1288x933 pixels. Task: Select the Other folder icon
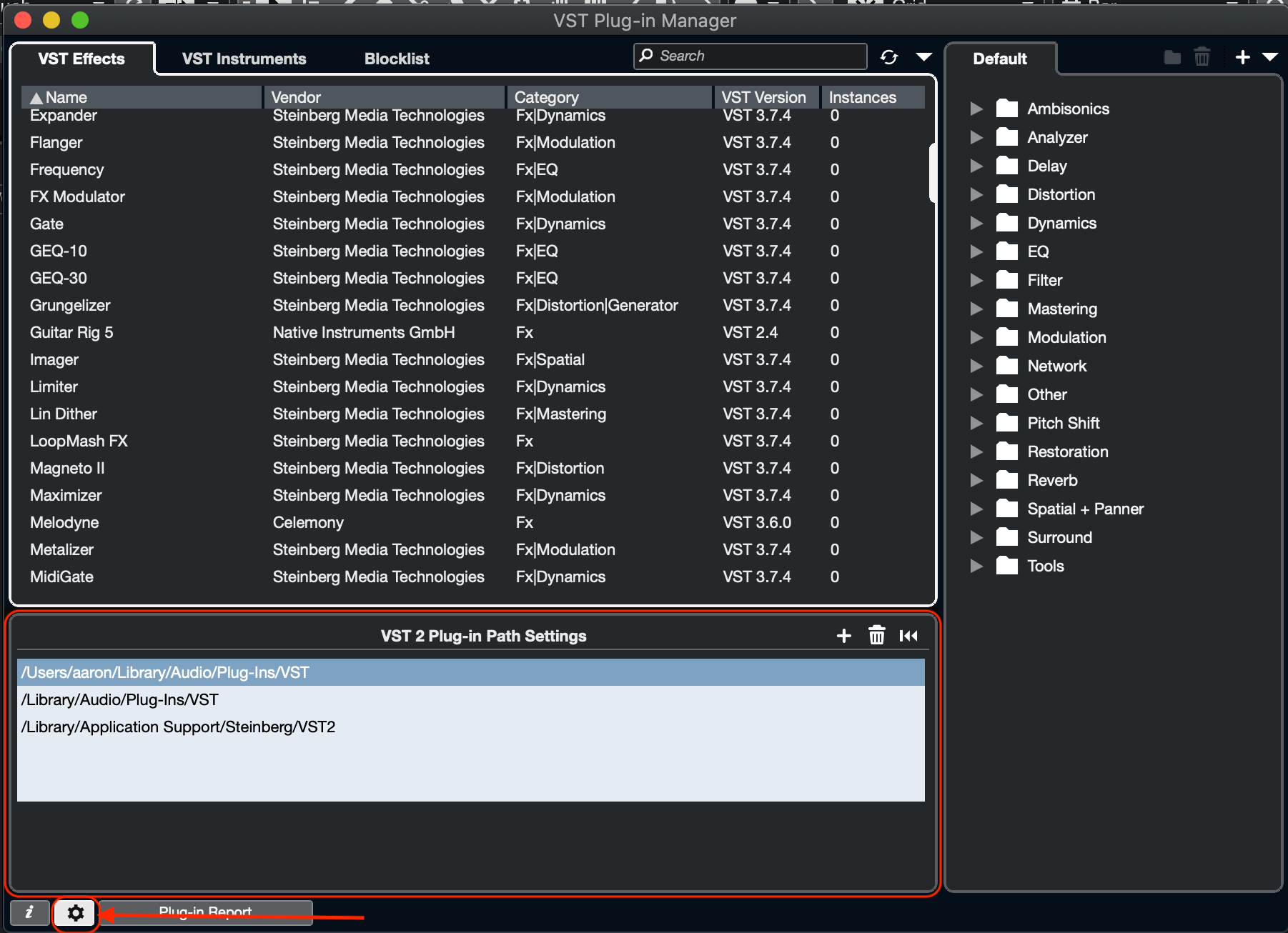pos(1007,394)
